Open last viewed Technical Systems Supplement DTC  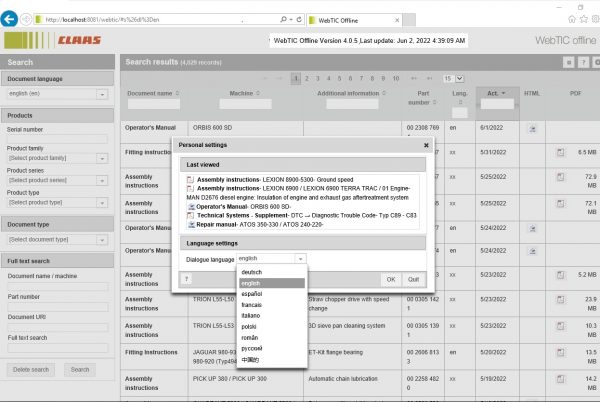[x=302, y=215]
